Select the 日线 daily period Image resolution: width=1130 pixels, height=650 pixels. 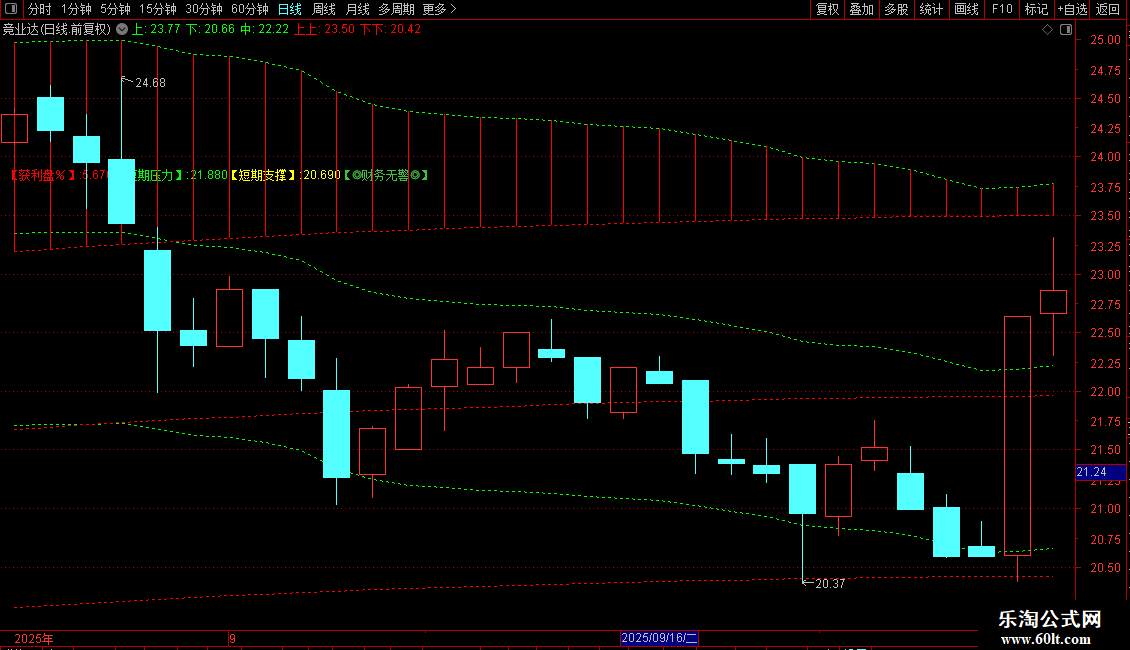pos(290,9)
